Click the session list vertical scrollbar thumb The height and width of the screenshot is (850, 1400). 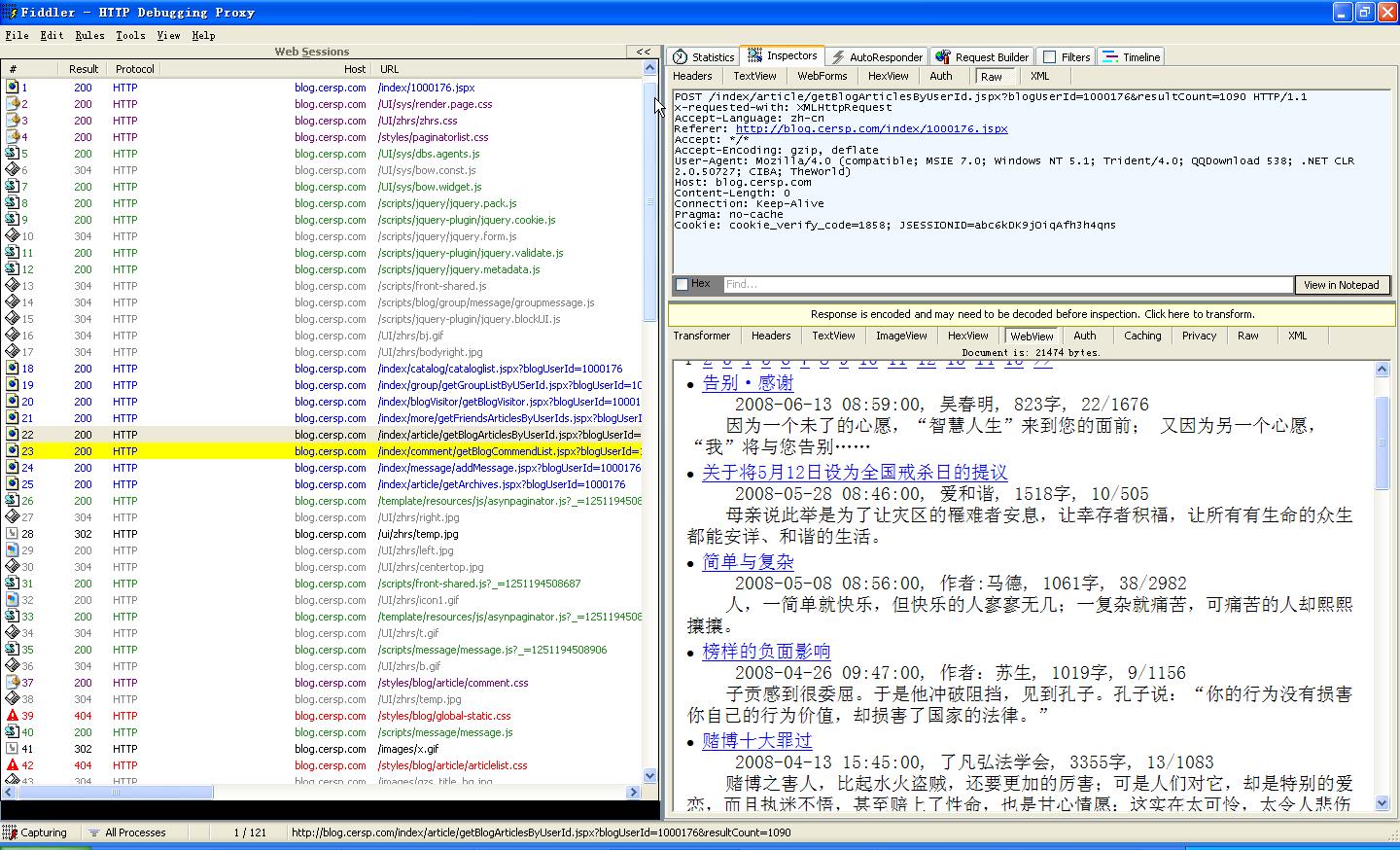click(x=650, y=201)
